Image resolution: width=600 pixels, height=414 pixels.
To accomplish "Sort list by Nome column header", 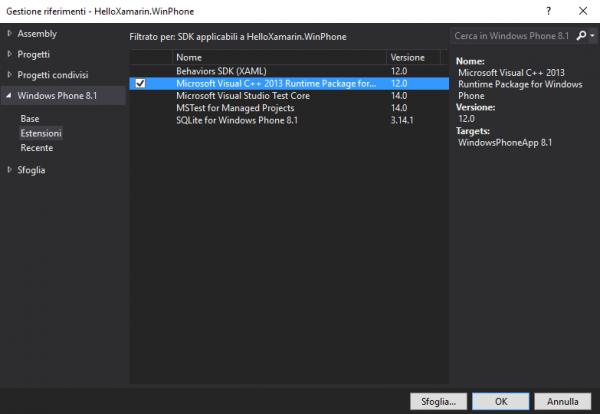I will (x=279, y=57).
